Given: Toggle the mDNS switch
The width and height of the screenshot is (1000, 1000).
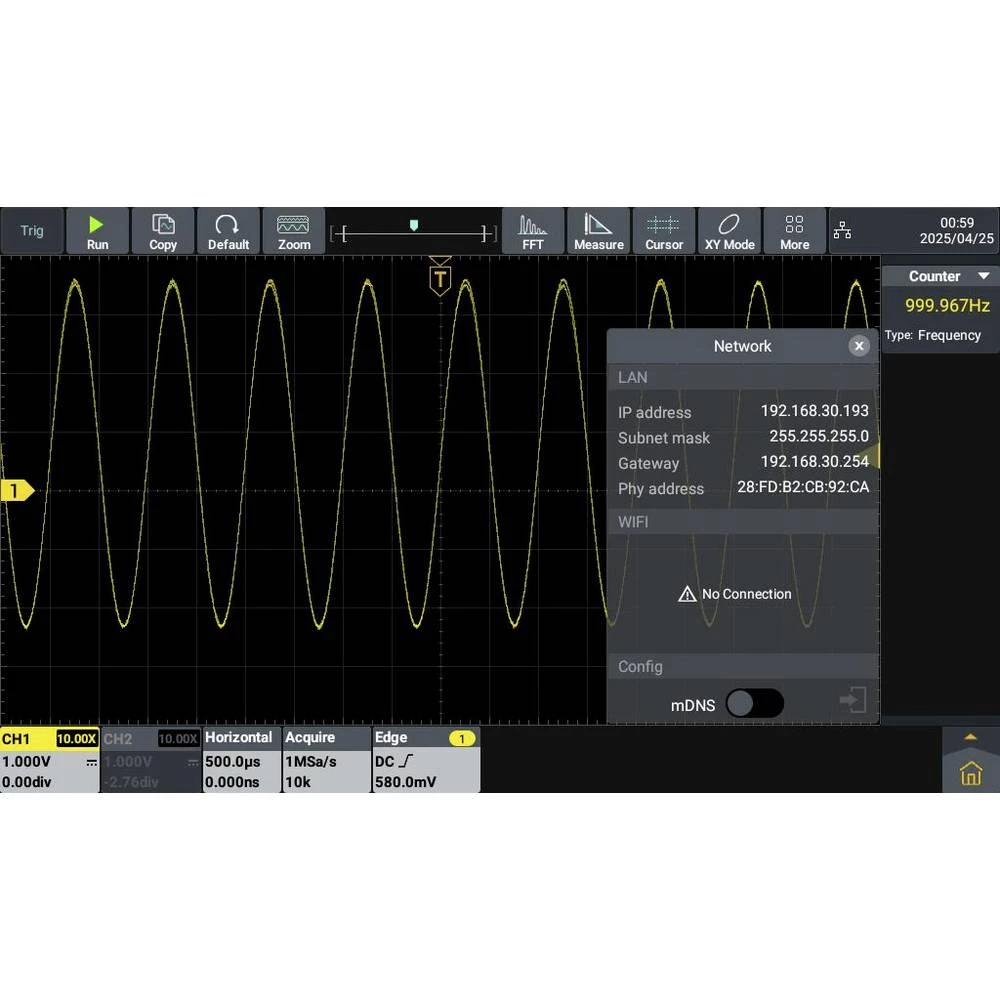Looking at the screenshot, I should 754,704.
